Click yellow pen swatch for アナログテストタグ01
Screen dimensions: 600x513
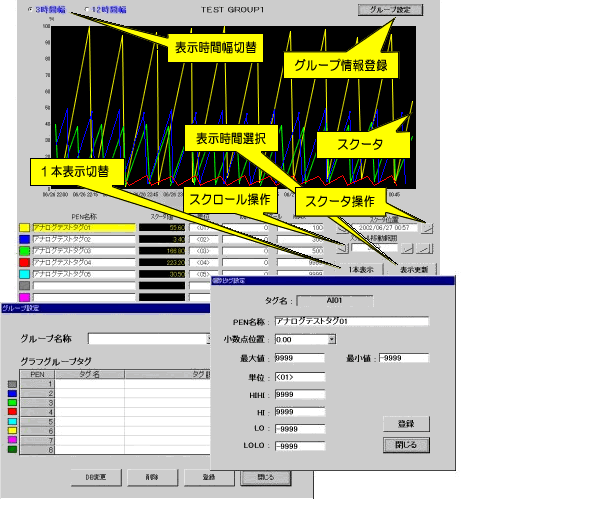pyautogui.click(x=25, y=228)
